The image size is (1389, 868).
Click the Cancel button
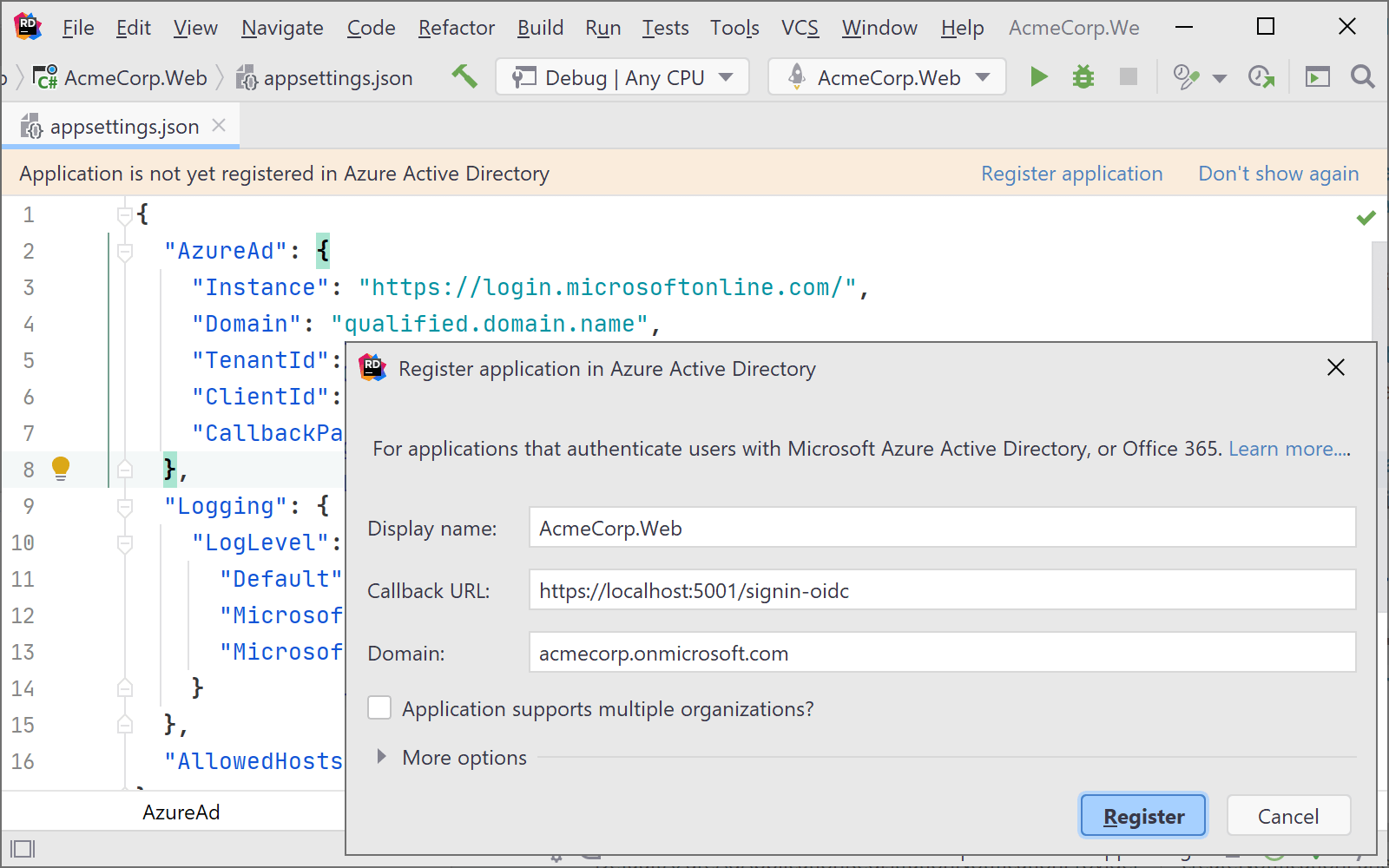click(1288, 816)
